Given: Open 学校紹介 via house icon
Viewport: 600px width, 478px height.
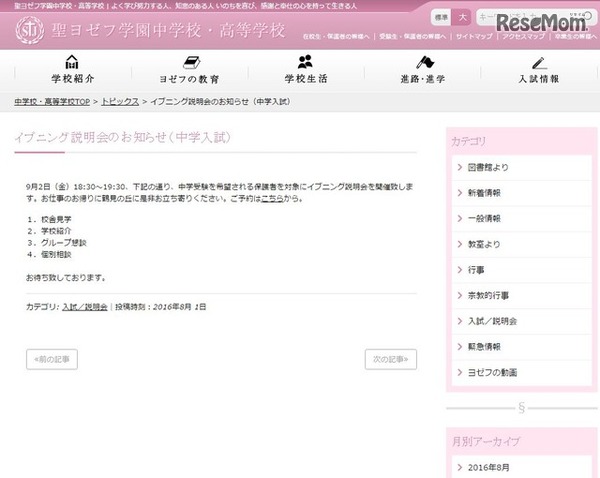Looking at the screenshot, I should [72, 62].
